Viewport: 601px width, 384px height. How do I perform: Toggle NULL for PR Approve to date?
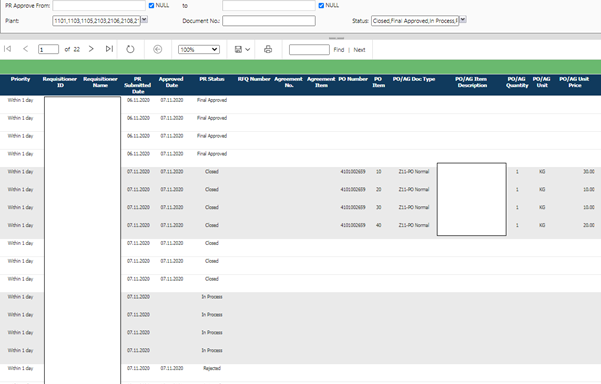[x=321, y=5]
